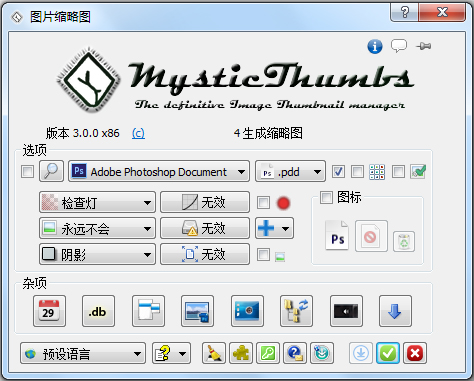Toggle the pushpin icon at top right
This screenshot has width=474, height=381.
[423, 46]
